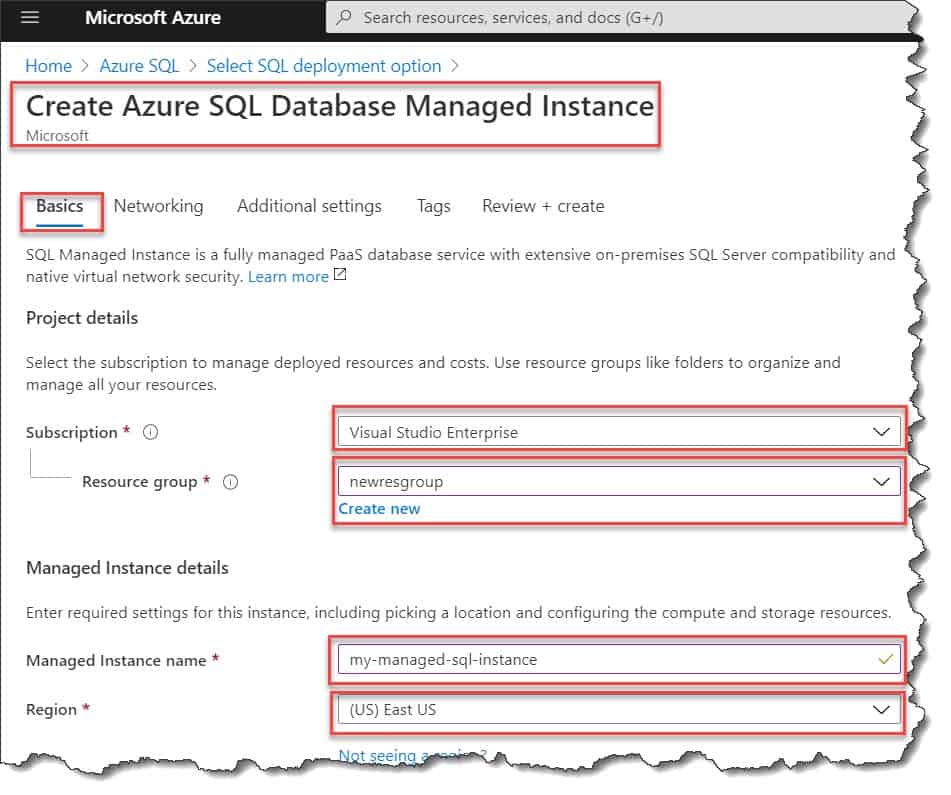Click the Subscription dropdown chevron

(x=881, y=432)
